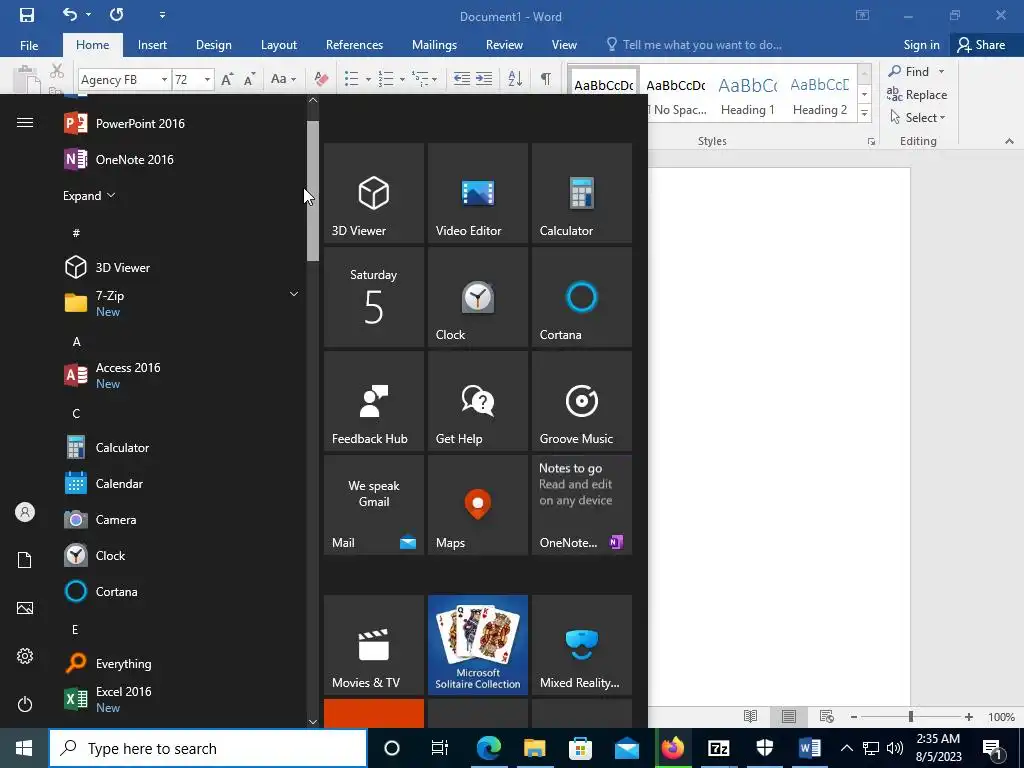Screen dimensions: 1024x768
Task: Open the Maps tile
Action: 477,505
